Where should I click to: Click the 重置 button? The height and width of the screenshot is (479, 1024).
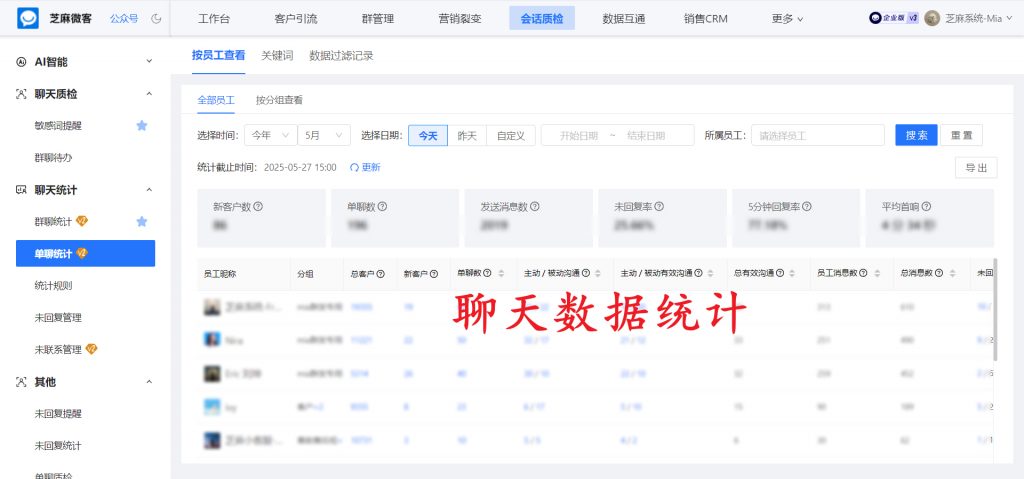[961, 135]
